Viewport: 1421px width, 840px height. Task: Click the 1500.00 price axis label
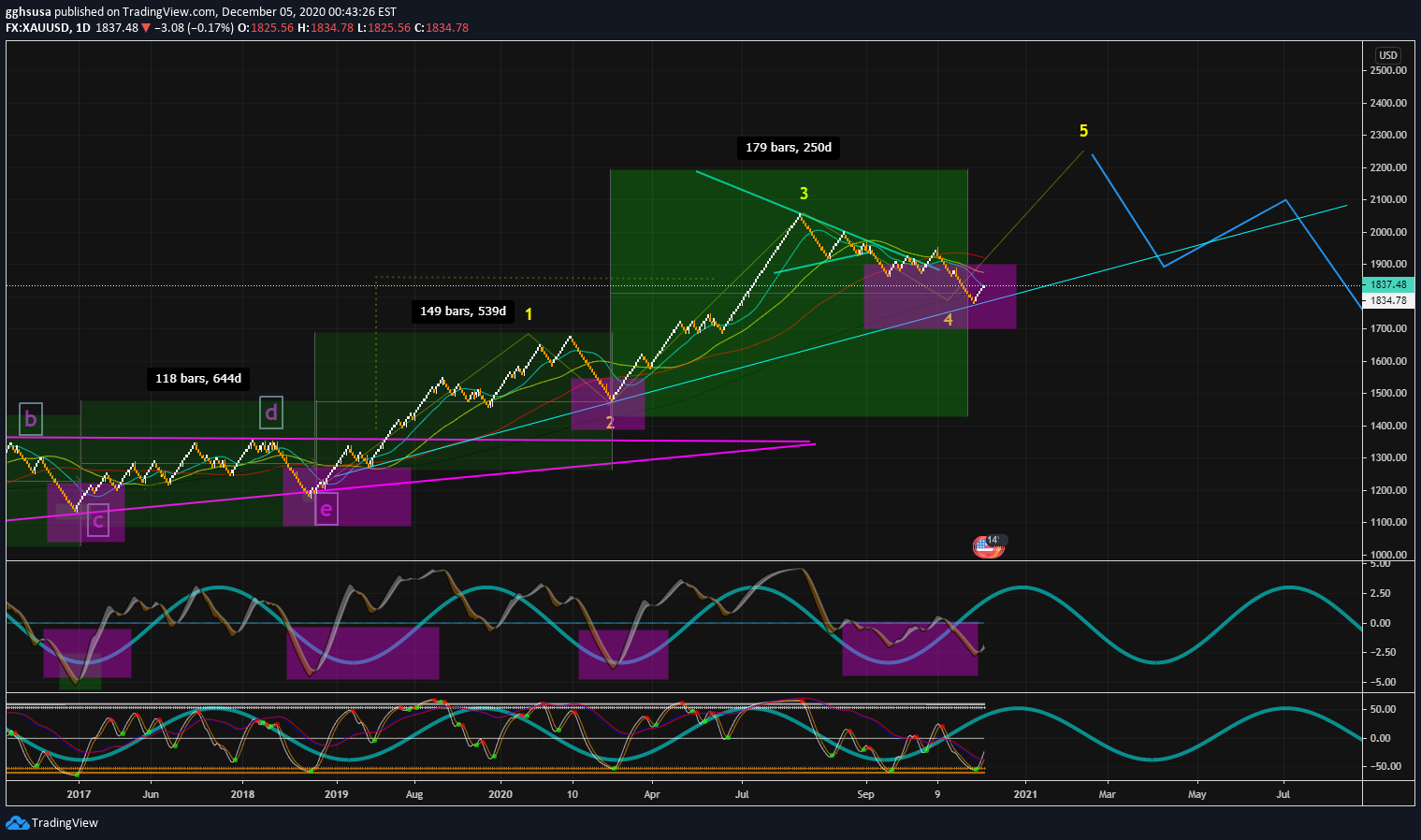1388,393
